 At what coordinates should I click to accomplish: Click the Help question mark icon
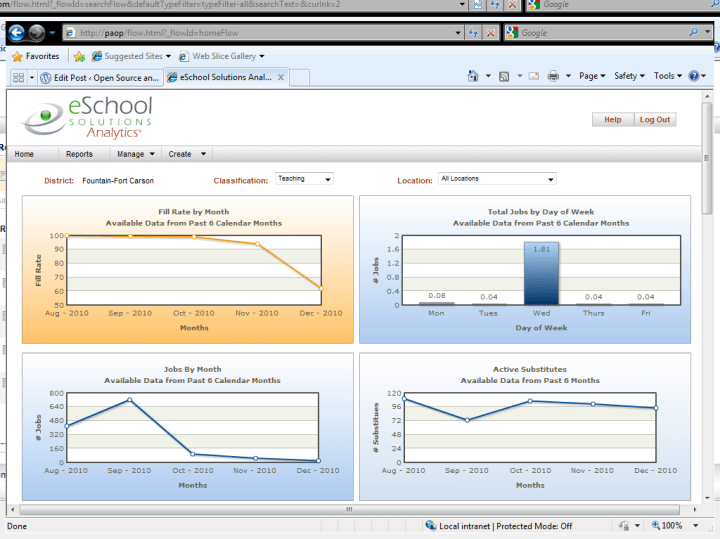694,76
